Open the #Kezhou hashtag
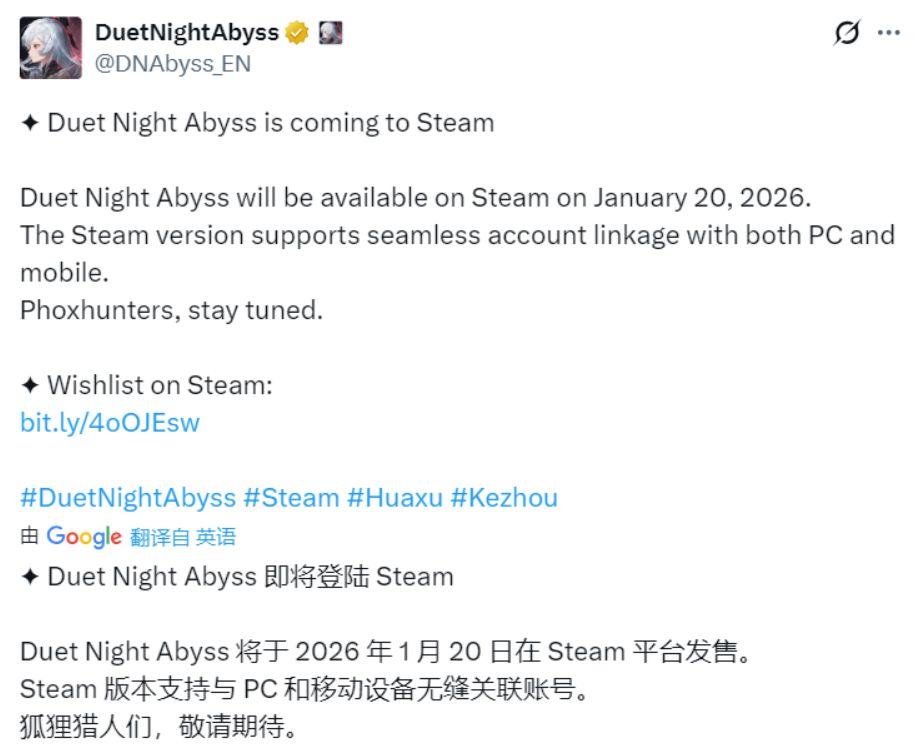The height and width of the screenshot is (755, 917). [504, 497]
